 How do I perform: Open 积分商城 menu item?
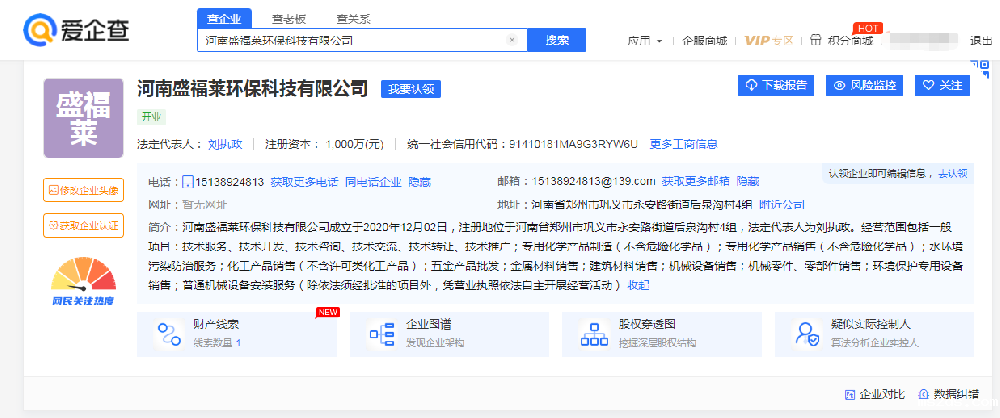tap(849, 40)
